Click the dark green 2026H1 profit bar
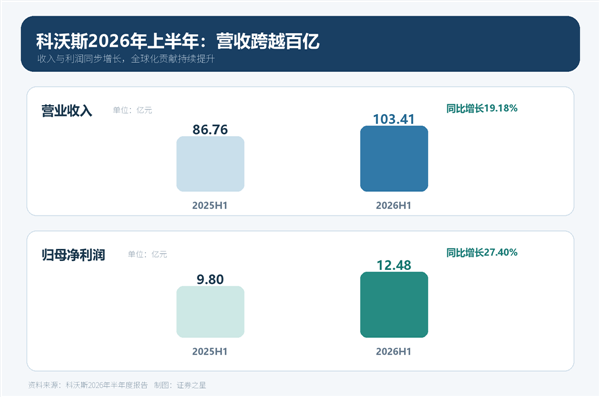This screenshot has width=600, height=397. coord(394,305)
